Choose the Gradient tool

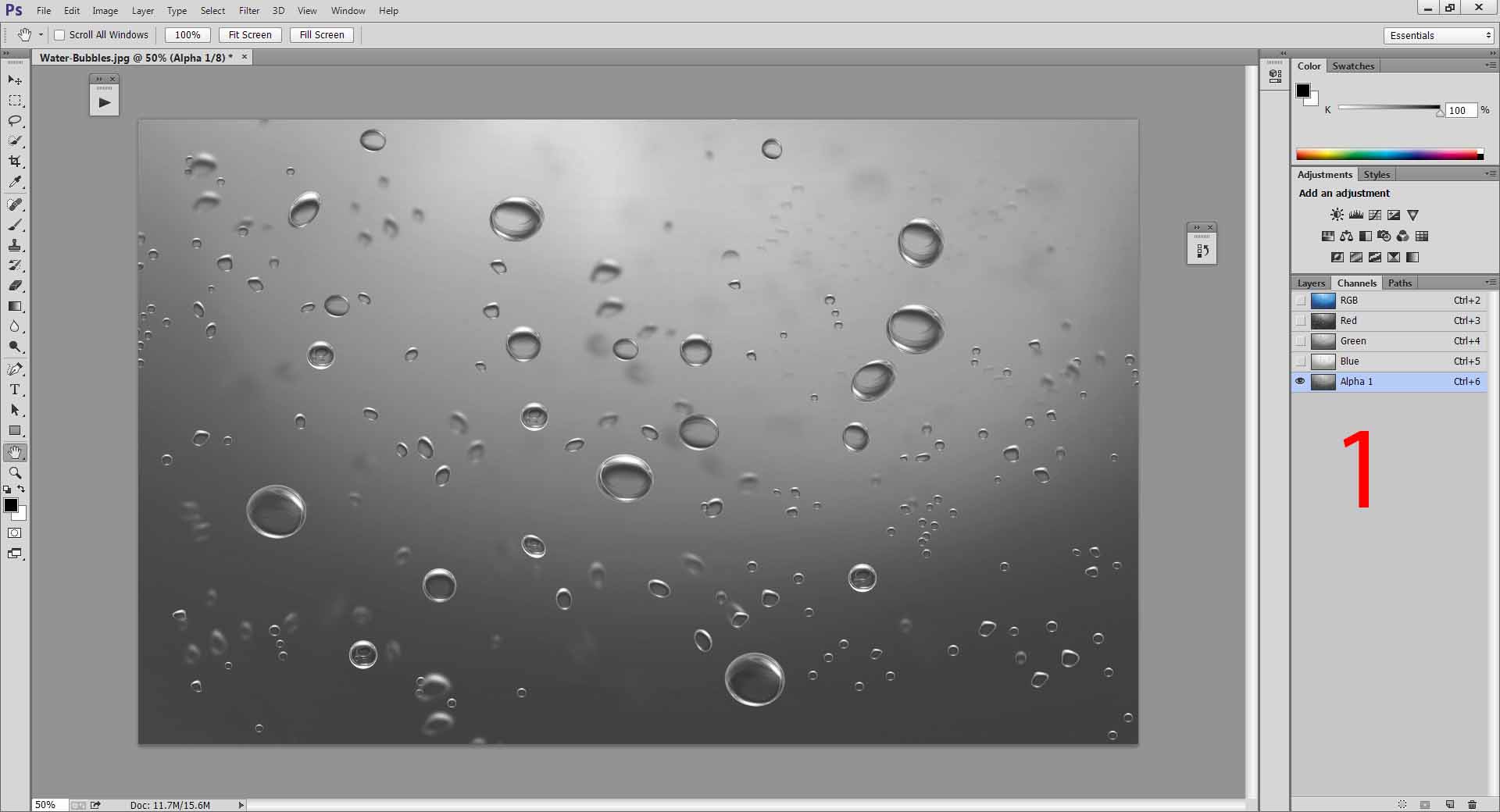(15, 306)
